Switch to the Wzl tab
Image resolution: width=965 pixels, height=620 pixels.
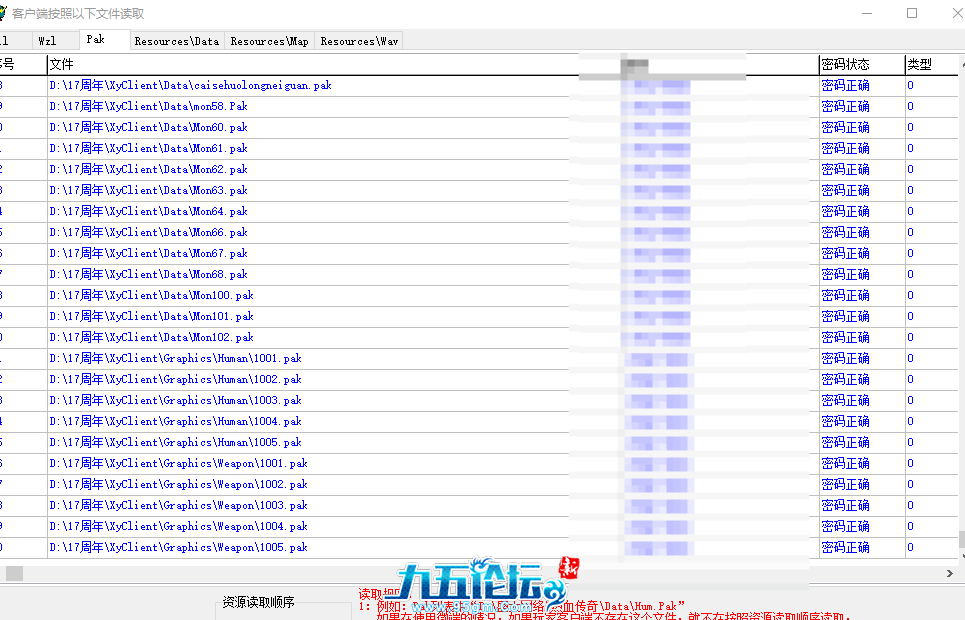pyautogui.click(x=47, y=41)
